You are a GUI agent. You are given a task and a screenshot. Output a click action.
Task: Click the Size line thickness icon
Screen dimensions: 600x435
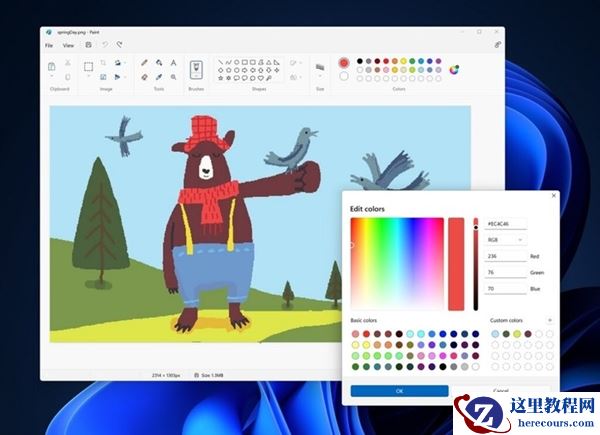coord(320,67)
